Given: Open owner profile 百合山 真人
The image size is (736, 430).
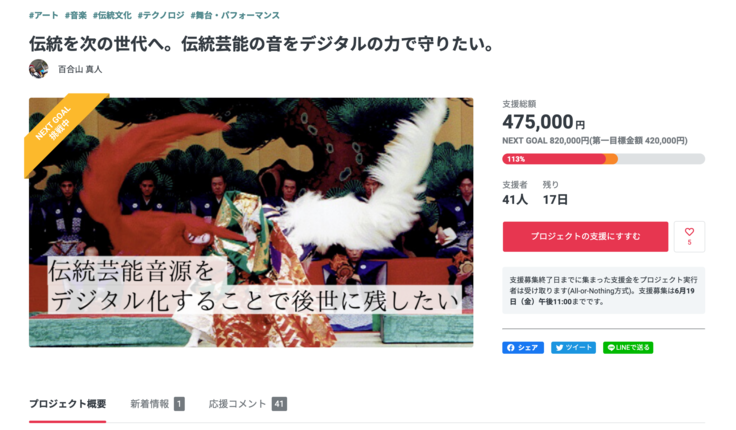Looking at the screenshot, I should [80, 69].
